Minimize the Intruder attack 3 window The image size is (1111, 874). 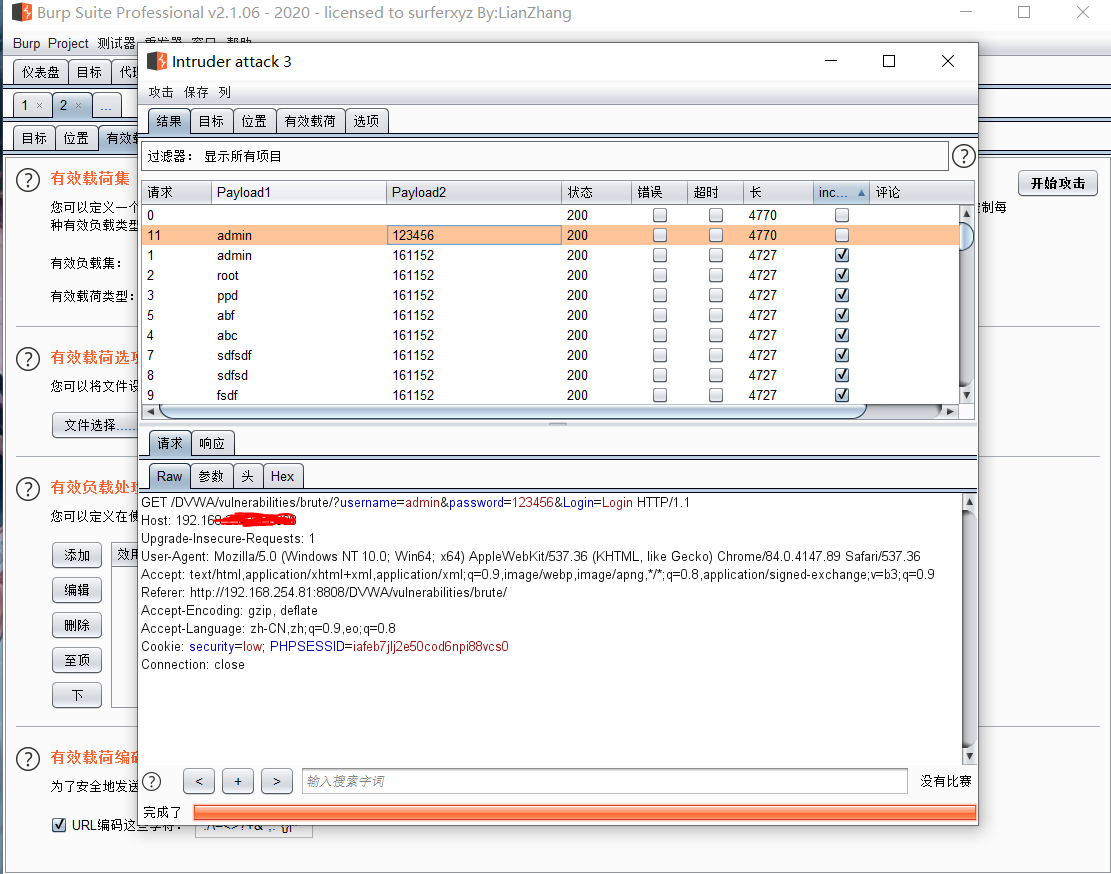pyautogui.click(x=831, y=61)
